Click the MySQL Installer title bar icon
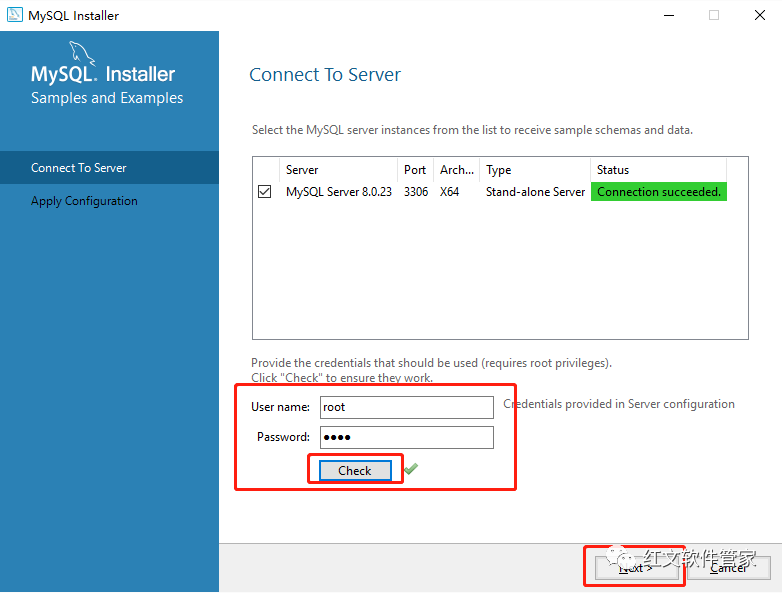Image resolution: width=782 pixels, height=593 pixels. click(14, 15)
